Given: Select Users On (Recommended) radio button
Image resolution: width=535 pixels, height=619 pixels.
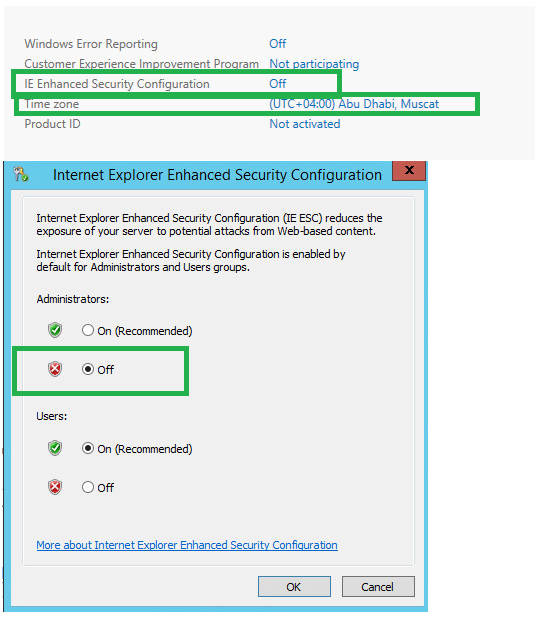Looking at the screenshot, I should pyautogui.click(x=88, y=448).
